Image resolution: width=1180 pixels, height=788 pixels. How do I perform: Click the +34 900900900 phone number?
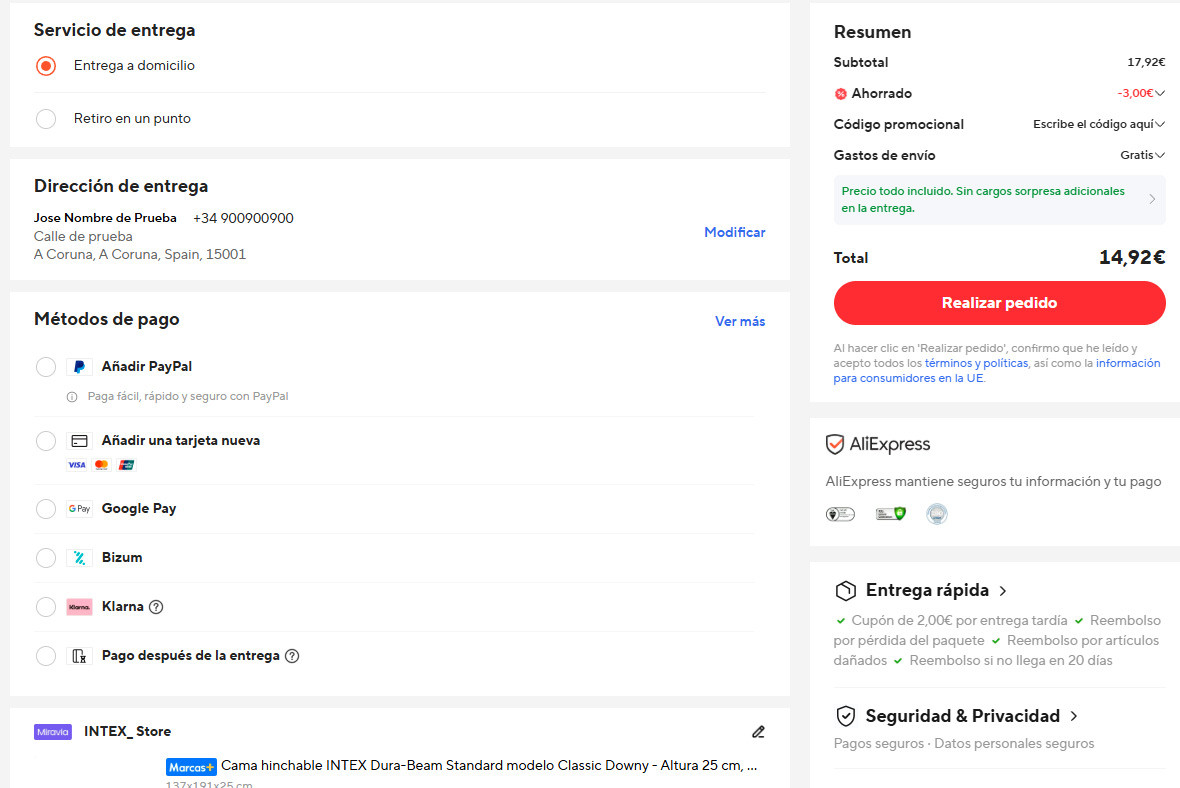tap(243, 218)
